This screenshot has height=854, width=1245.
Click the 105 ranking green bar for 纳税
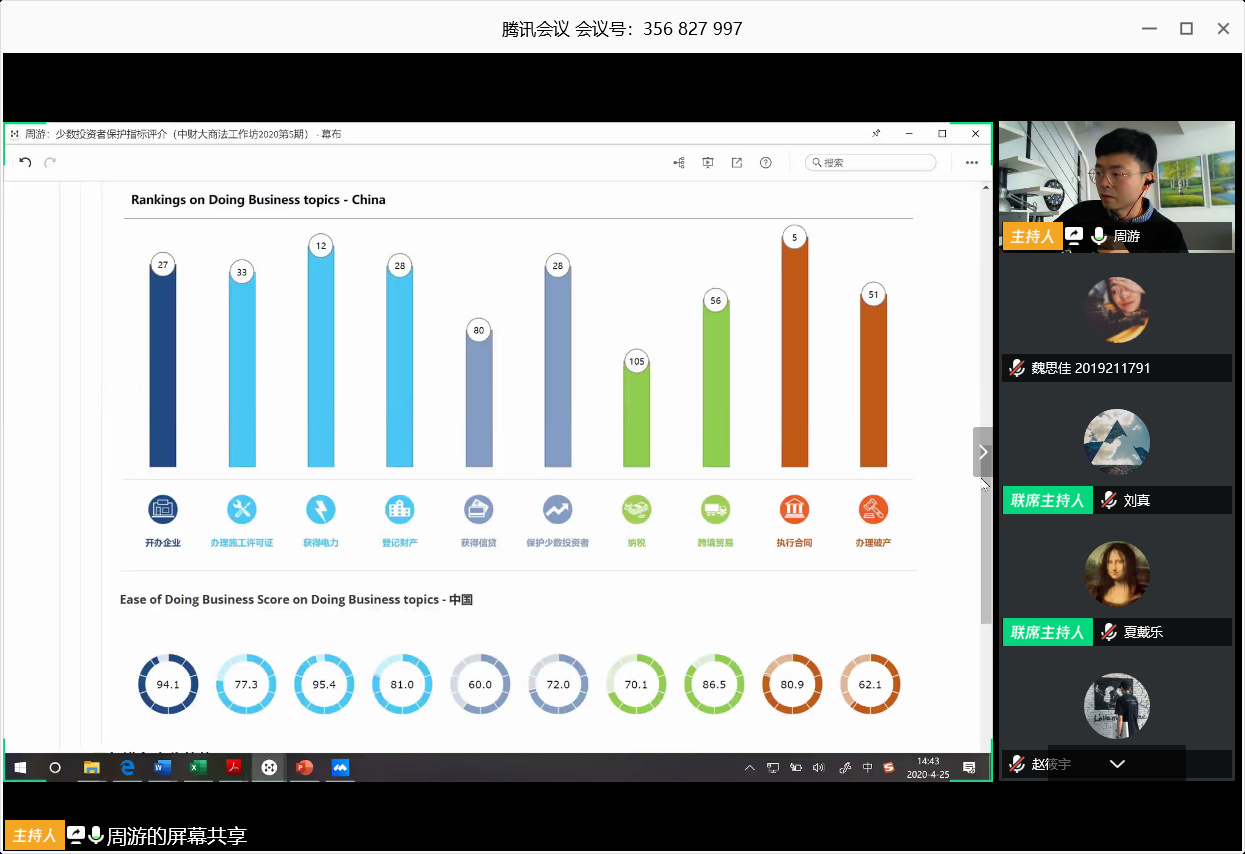pos(636,415)
